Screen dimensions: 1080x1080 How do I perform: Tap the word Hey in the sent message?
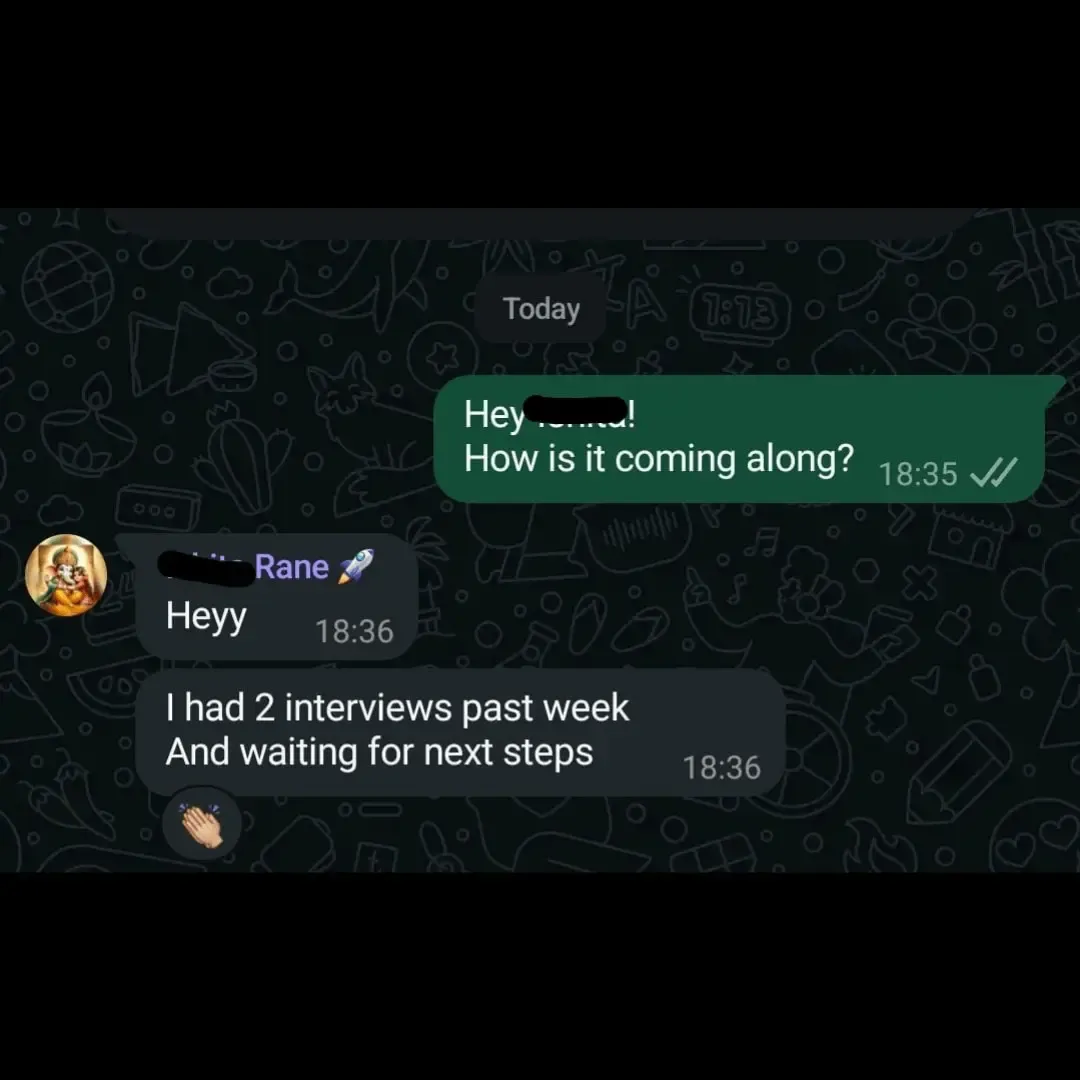coord(494,415)
